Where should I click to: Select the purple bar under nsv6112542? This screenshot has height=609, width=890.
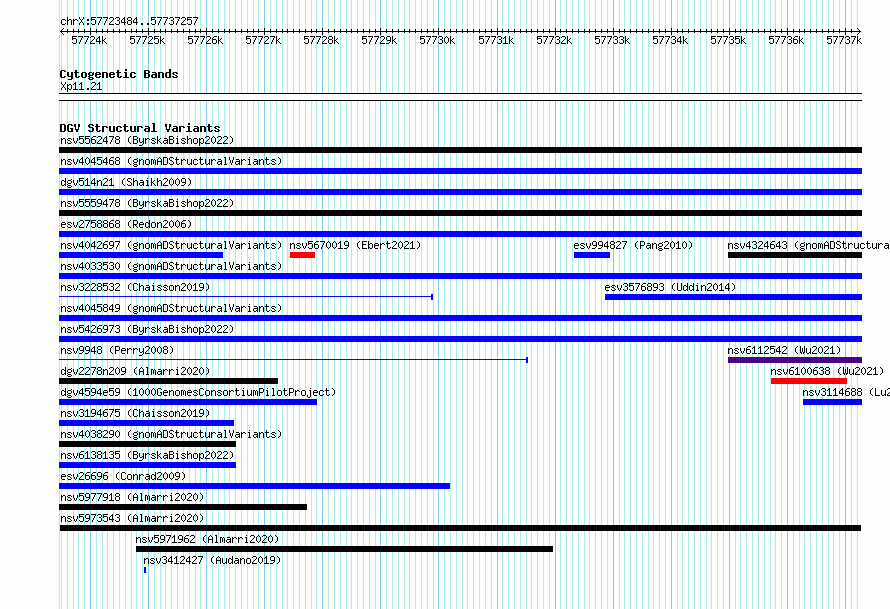coord(795,360)
